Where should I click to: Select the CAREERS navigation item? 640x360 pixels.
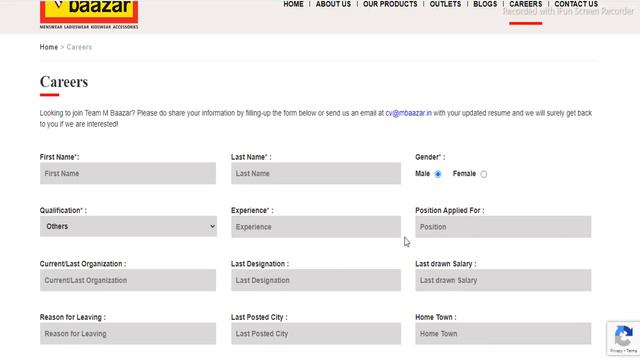tap(526, 4)
